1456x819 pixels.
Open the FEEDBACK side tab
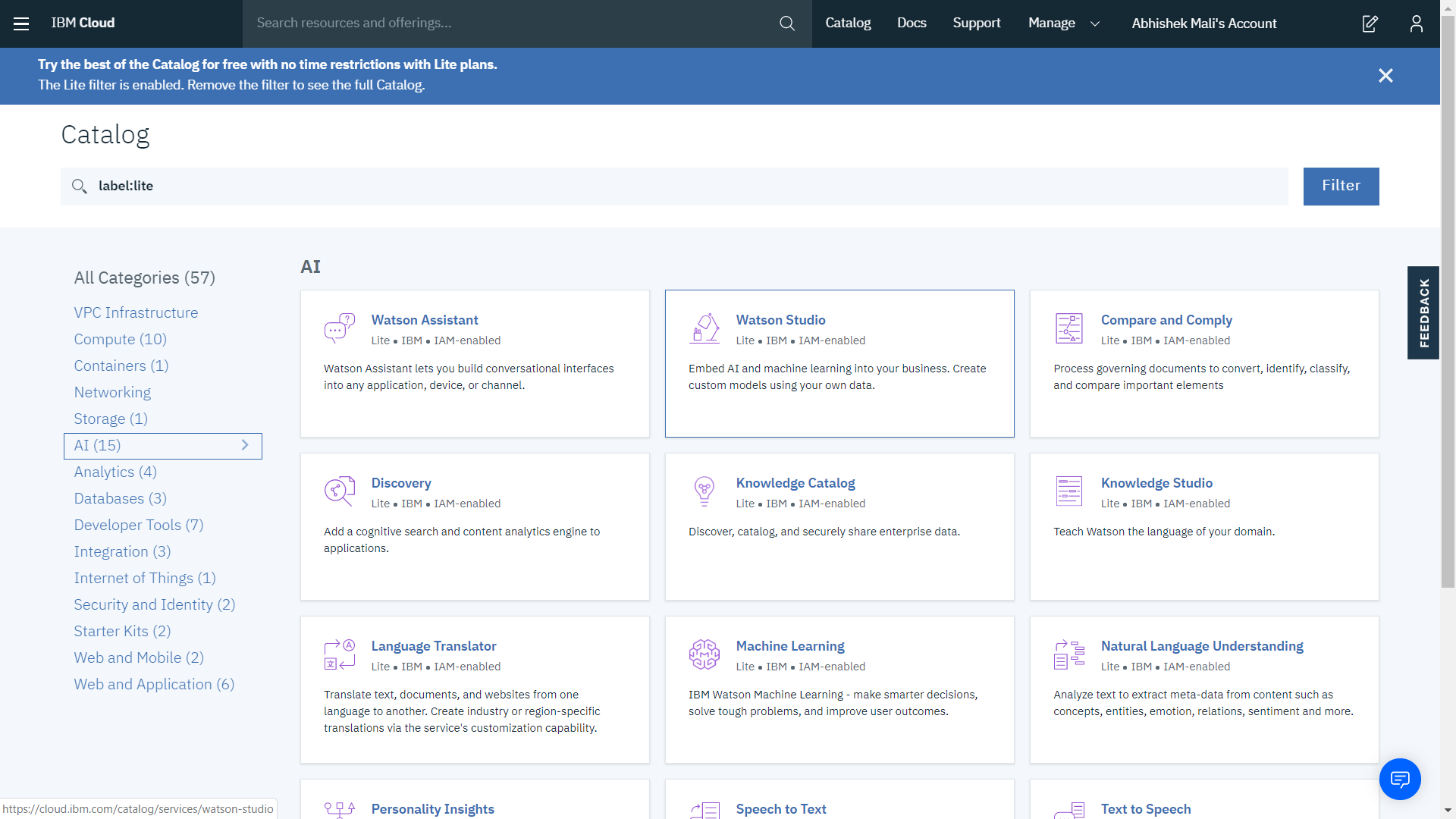(1423, 312)
